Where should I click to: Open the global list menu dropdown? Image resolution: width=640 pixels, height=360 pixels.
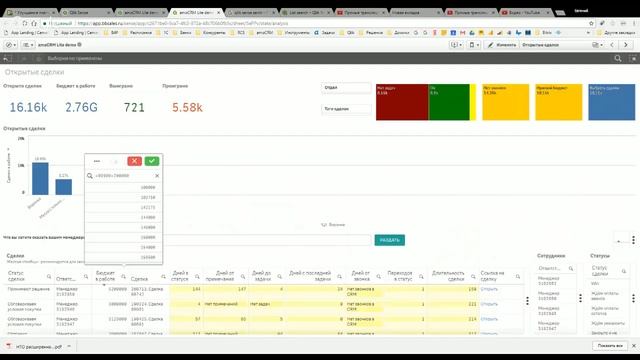[28, 45]
